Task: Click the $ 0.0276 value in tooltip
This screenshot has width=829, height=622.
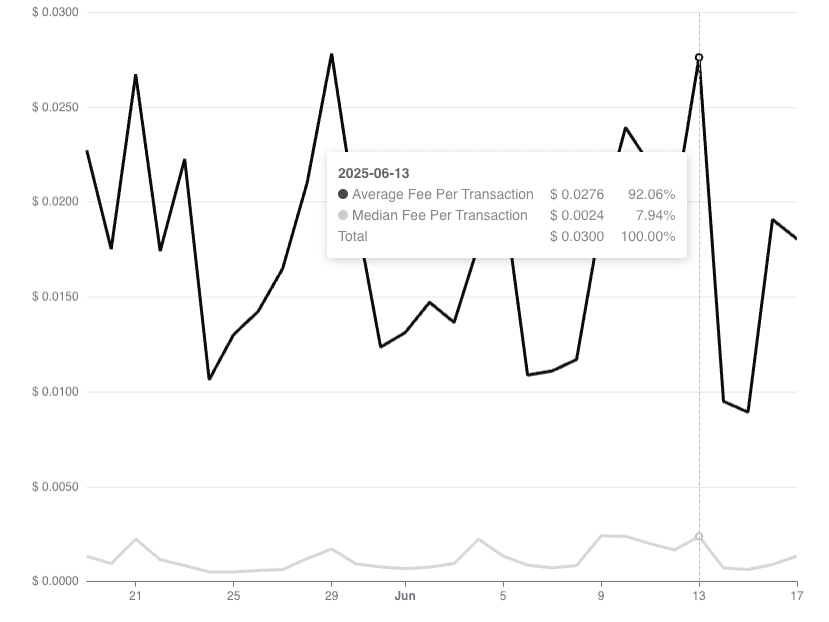Action: pos(576,194)
